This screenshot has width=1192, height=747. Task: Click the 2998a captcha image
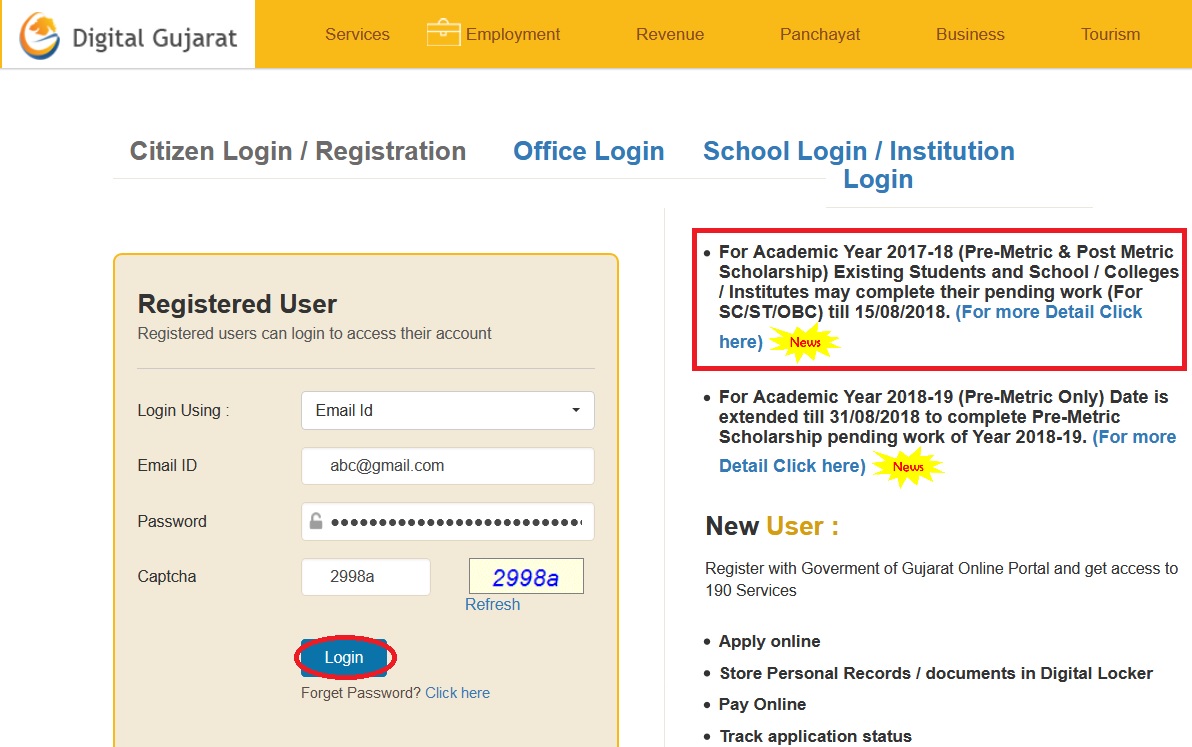coord(526,577)
